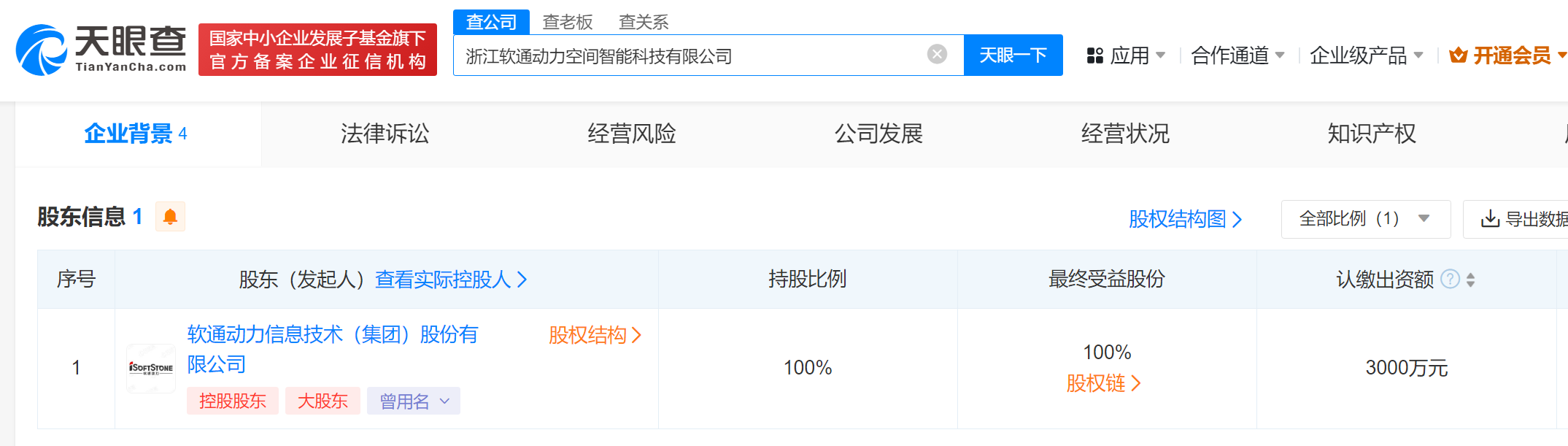
Task: Open the 股权结构图 link
Action: pyautogui.click(x=1184, y=219)
